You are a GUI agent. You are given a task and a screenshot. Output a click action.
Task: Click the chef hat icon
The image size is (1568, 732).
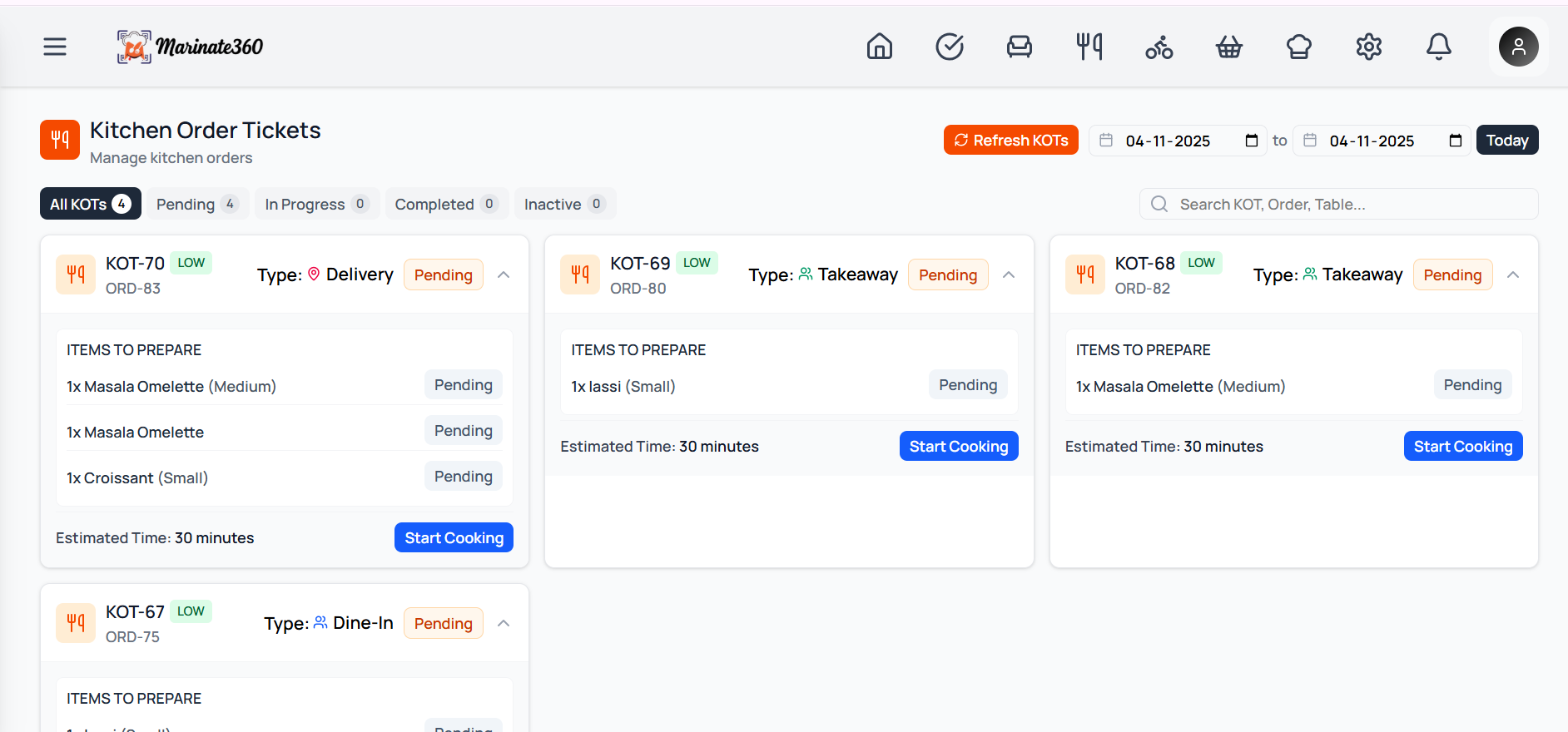click(1298, 47)
